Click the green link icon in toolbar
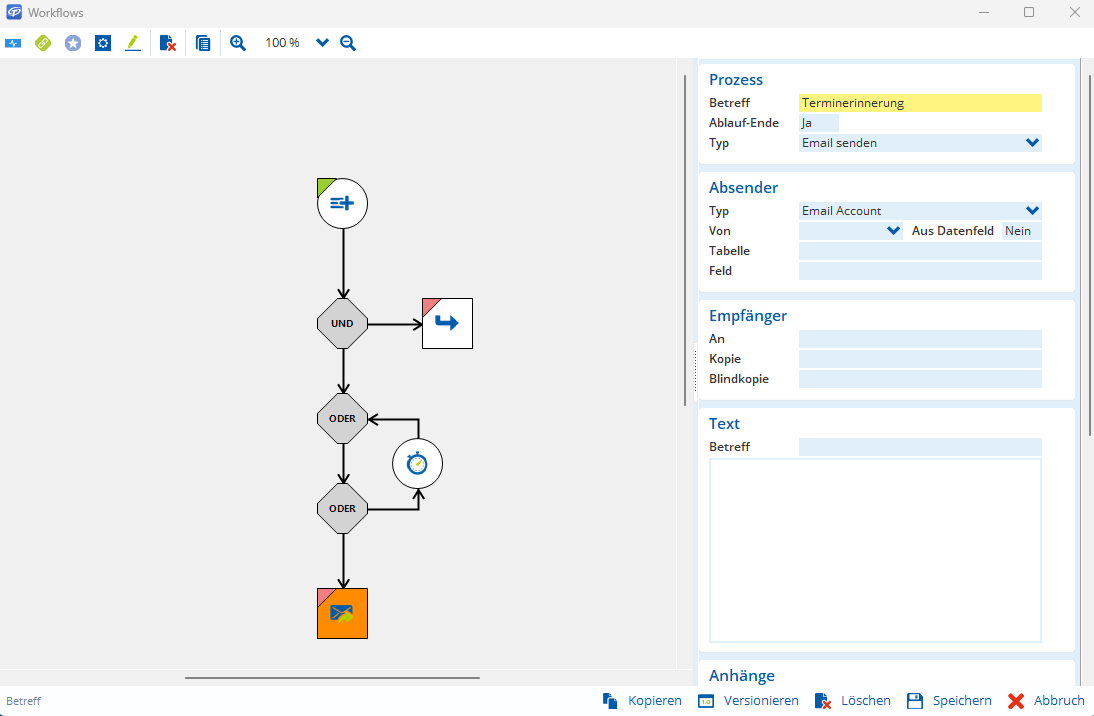This screenshot has width=1094, height=716. tap(43, 43)
